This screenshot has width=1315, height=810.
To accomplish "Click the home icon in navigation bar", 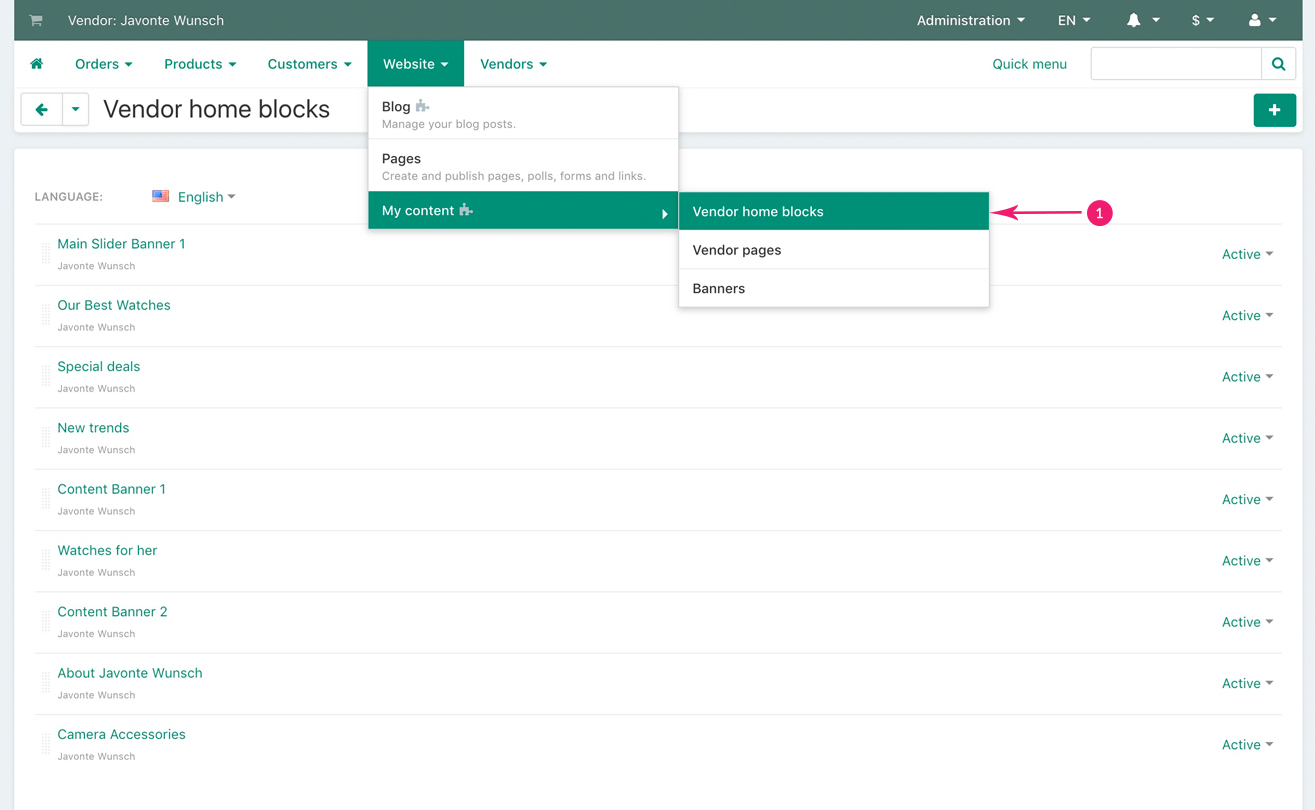I will [x=37, y=64].
